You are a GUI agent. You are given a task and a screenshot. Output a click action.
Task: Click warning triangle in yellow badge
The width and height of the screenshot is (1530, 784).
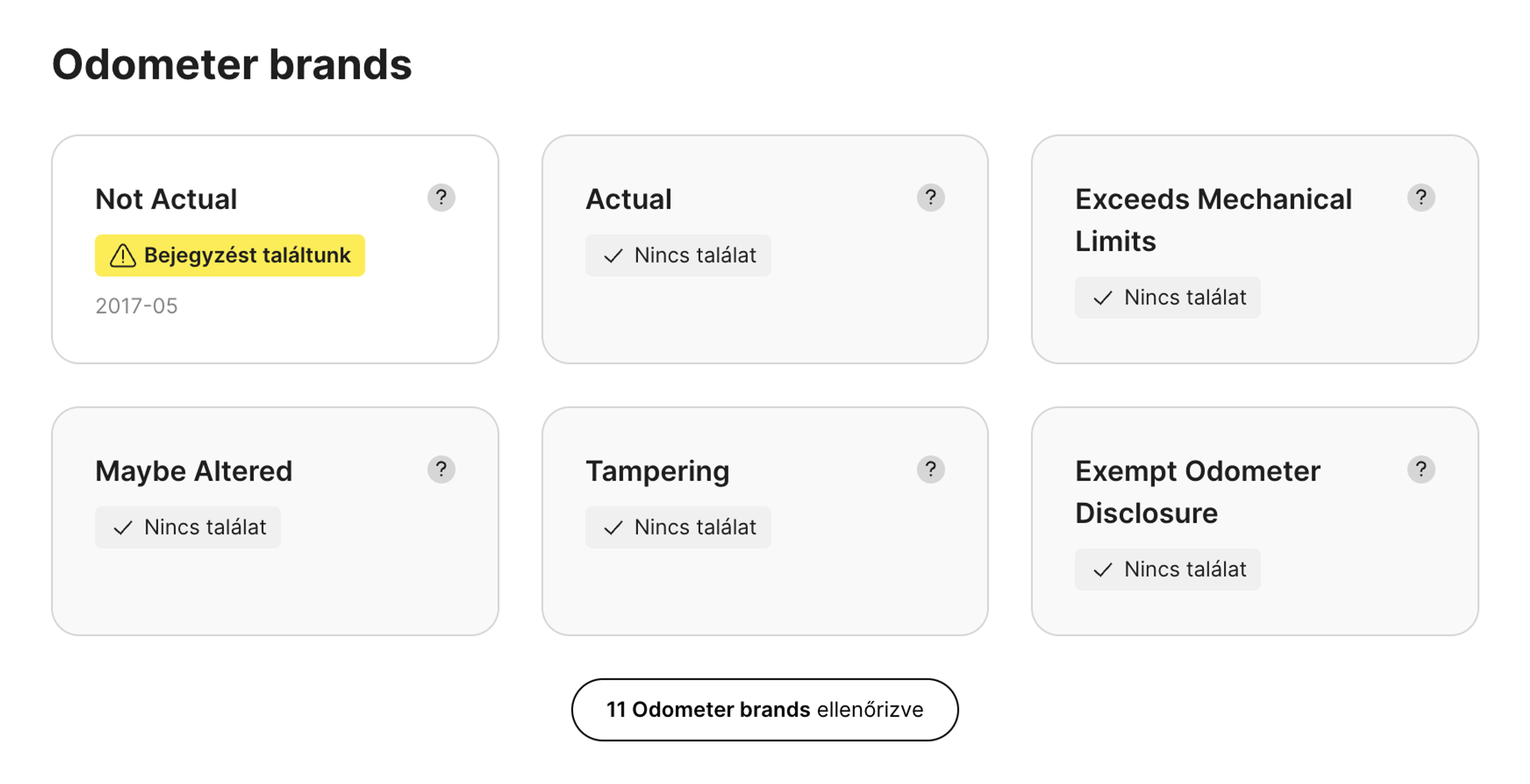coord(123,255)
